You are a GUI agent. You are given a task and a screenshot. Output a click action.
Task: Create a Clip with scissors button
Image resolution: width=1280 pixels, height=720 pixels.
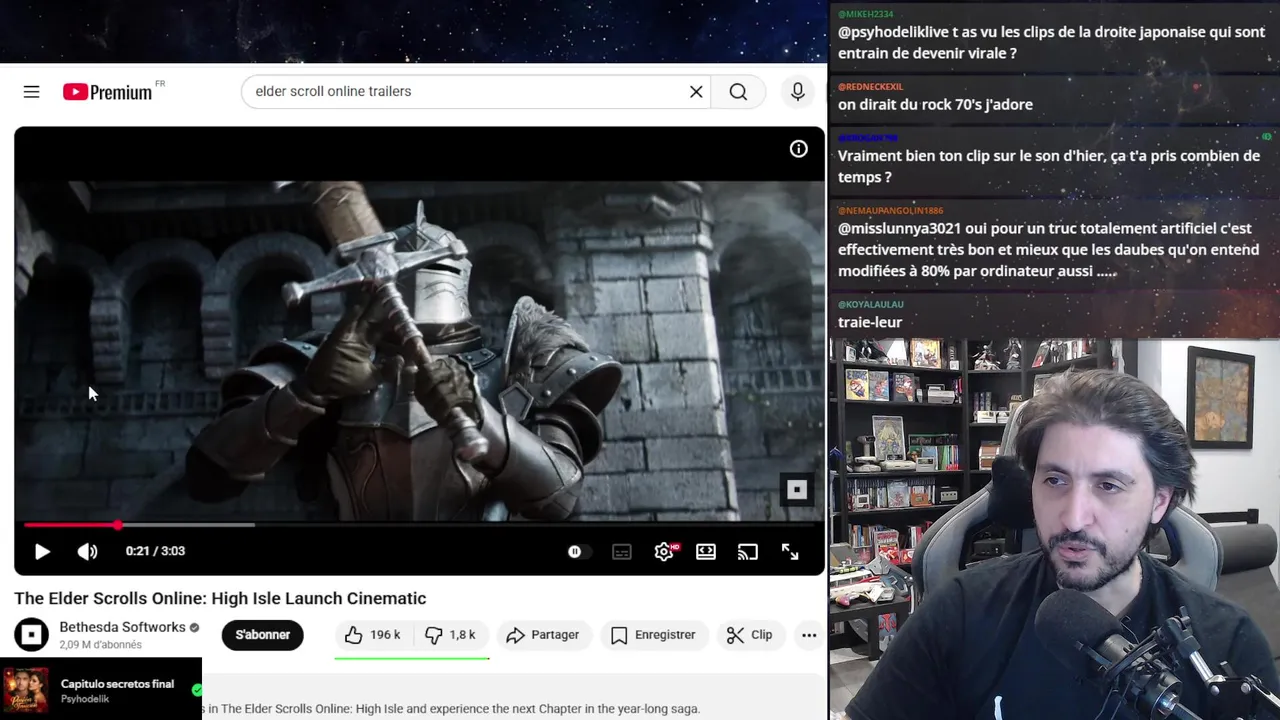pos(750,635)
